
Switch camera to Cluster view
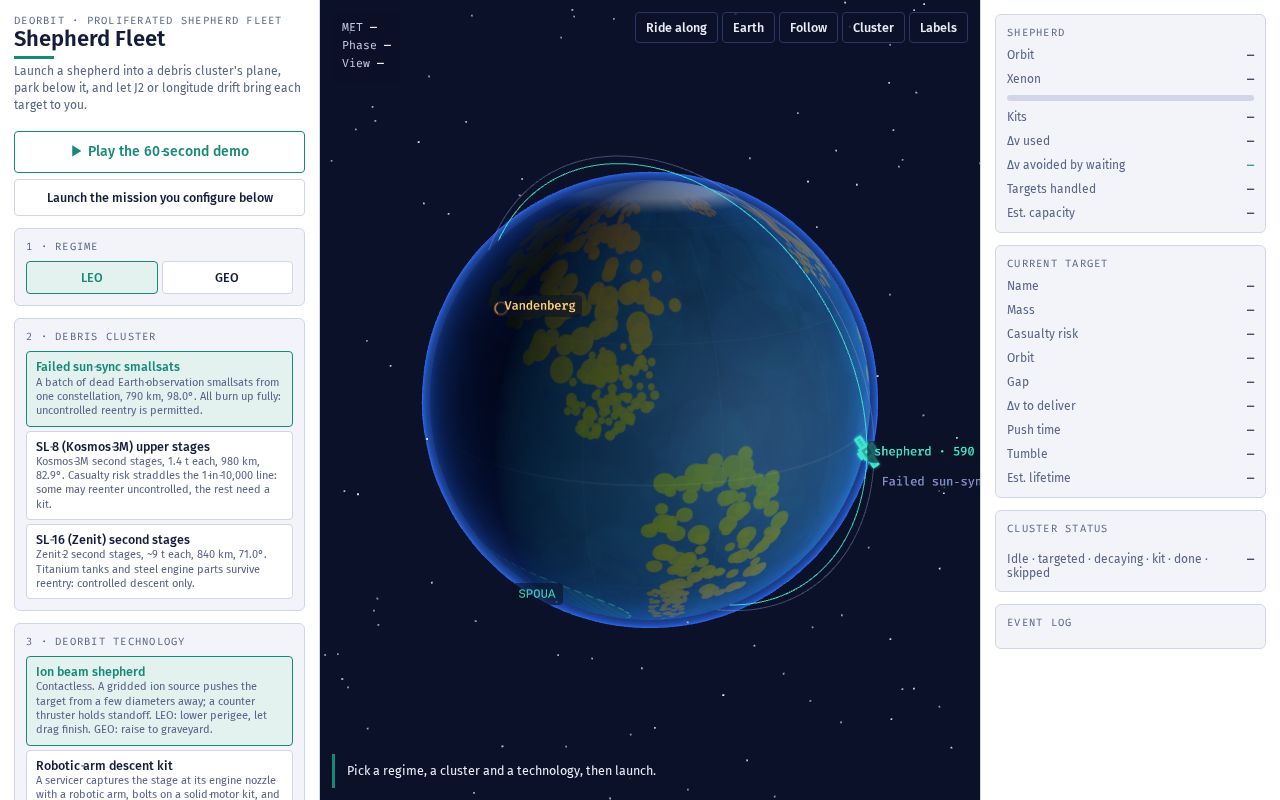[873, 28]
